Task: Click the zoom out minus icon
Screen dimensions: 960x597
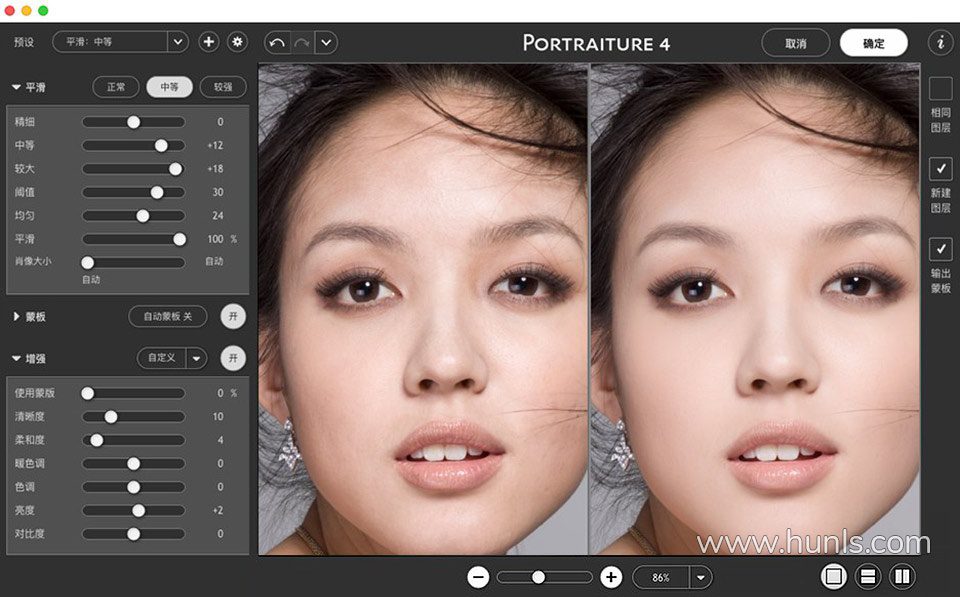Action: (478, 577)
